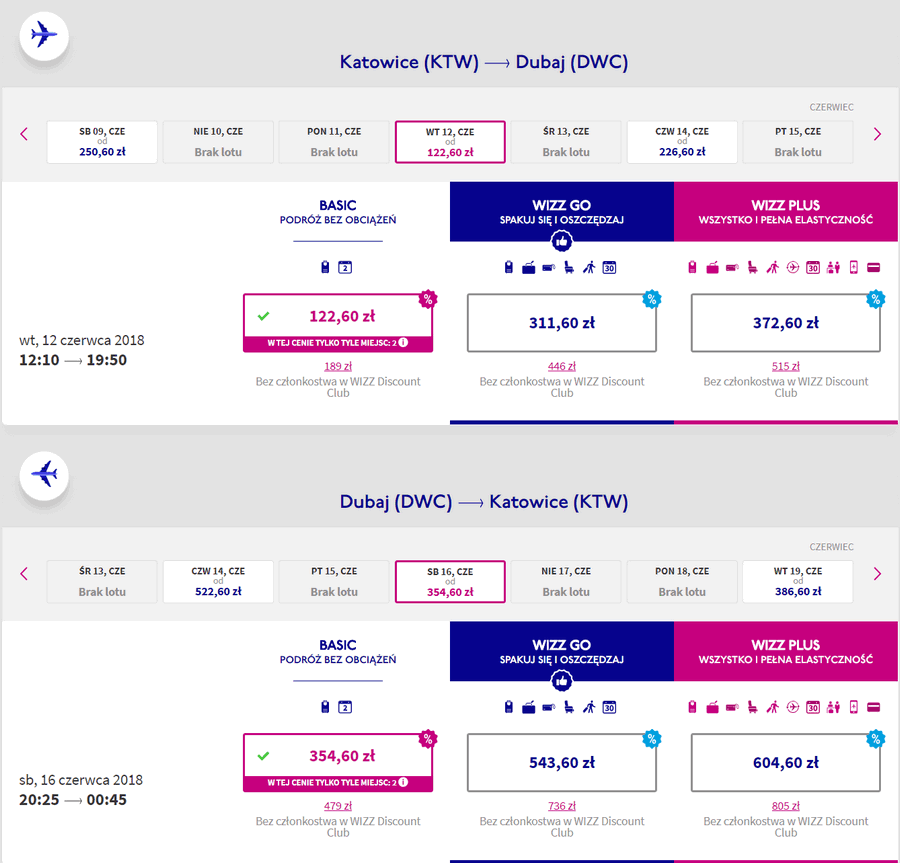Click the 736 zł non-member price link

[562, 806]
